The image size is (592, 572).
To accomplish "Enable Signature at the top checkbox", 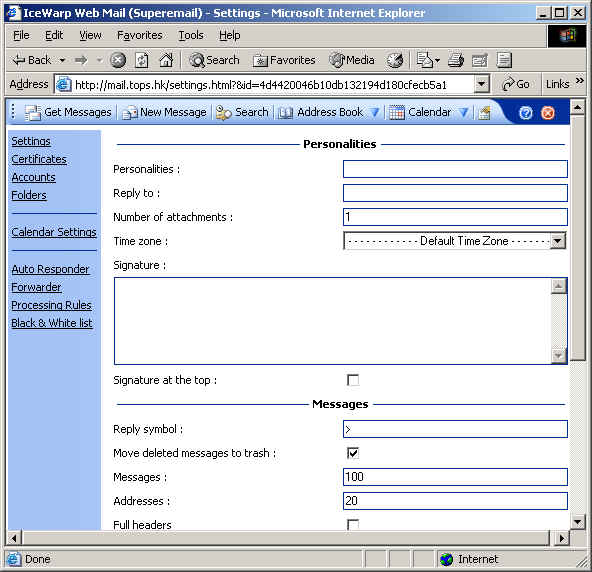I will coord(353,380).
